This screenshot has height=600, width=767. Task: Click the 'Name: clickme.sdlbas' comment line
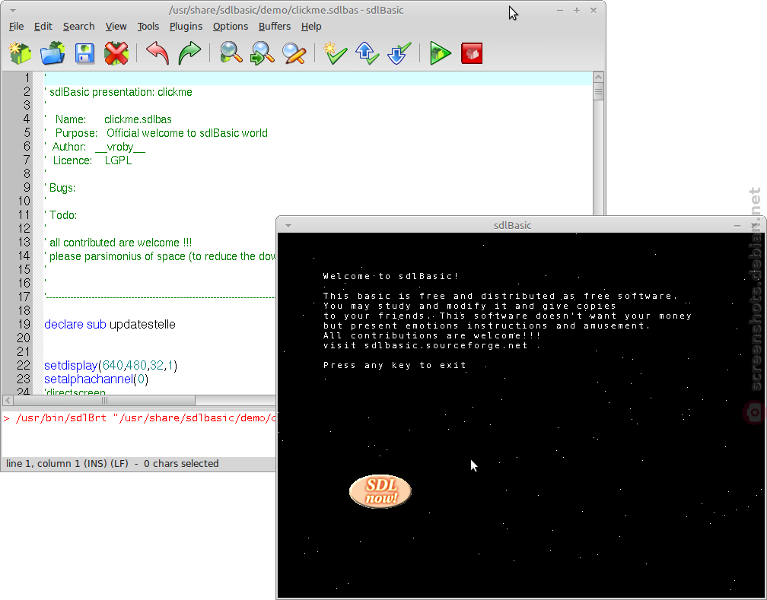(x=108, y=119)
